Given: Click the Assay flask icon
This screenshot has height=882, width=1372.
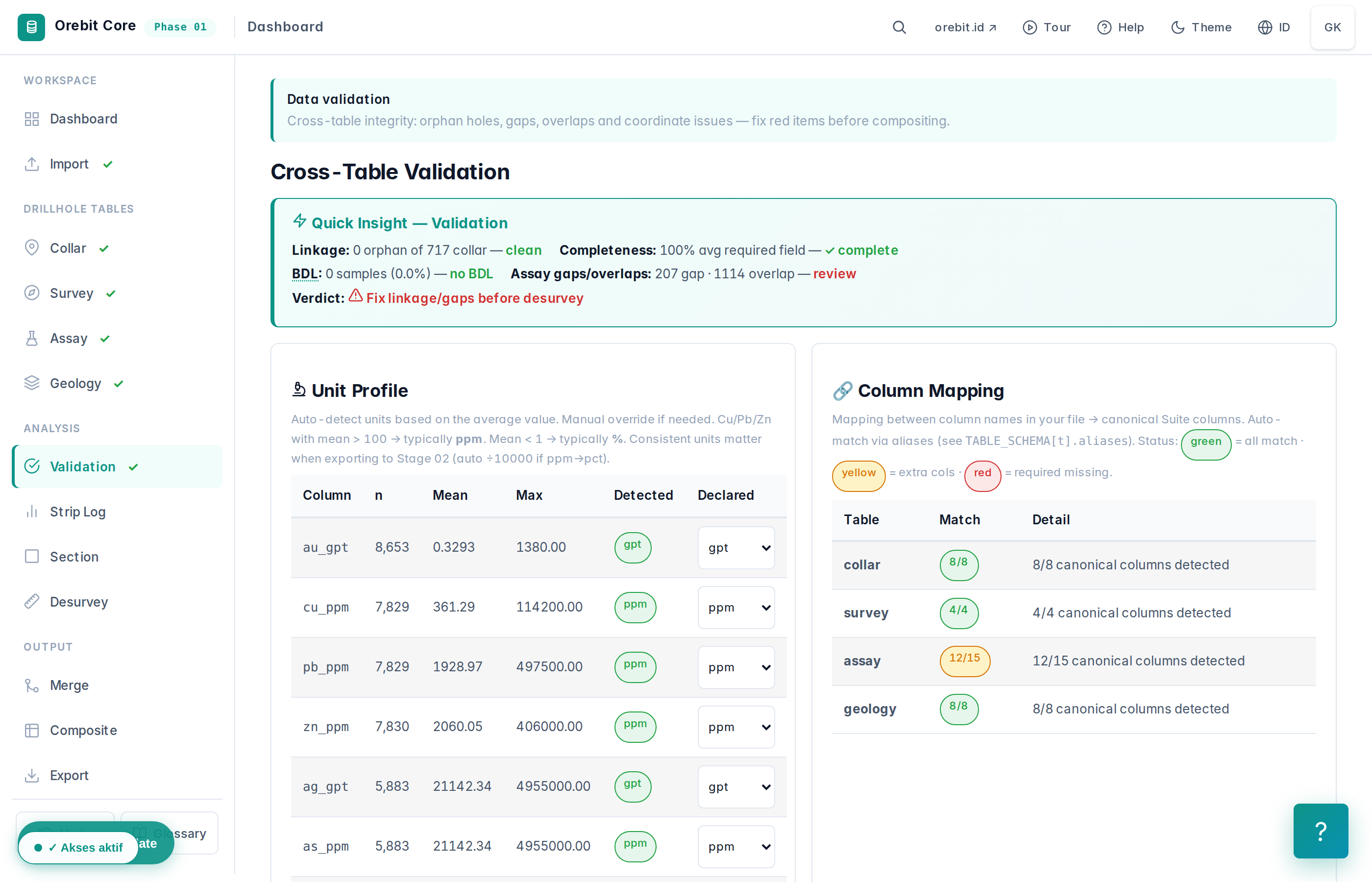Looking at the screenshot, I should (x=32, y=339).
